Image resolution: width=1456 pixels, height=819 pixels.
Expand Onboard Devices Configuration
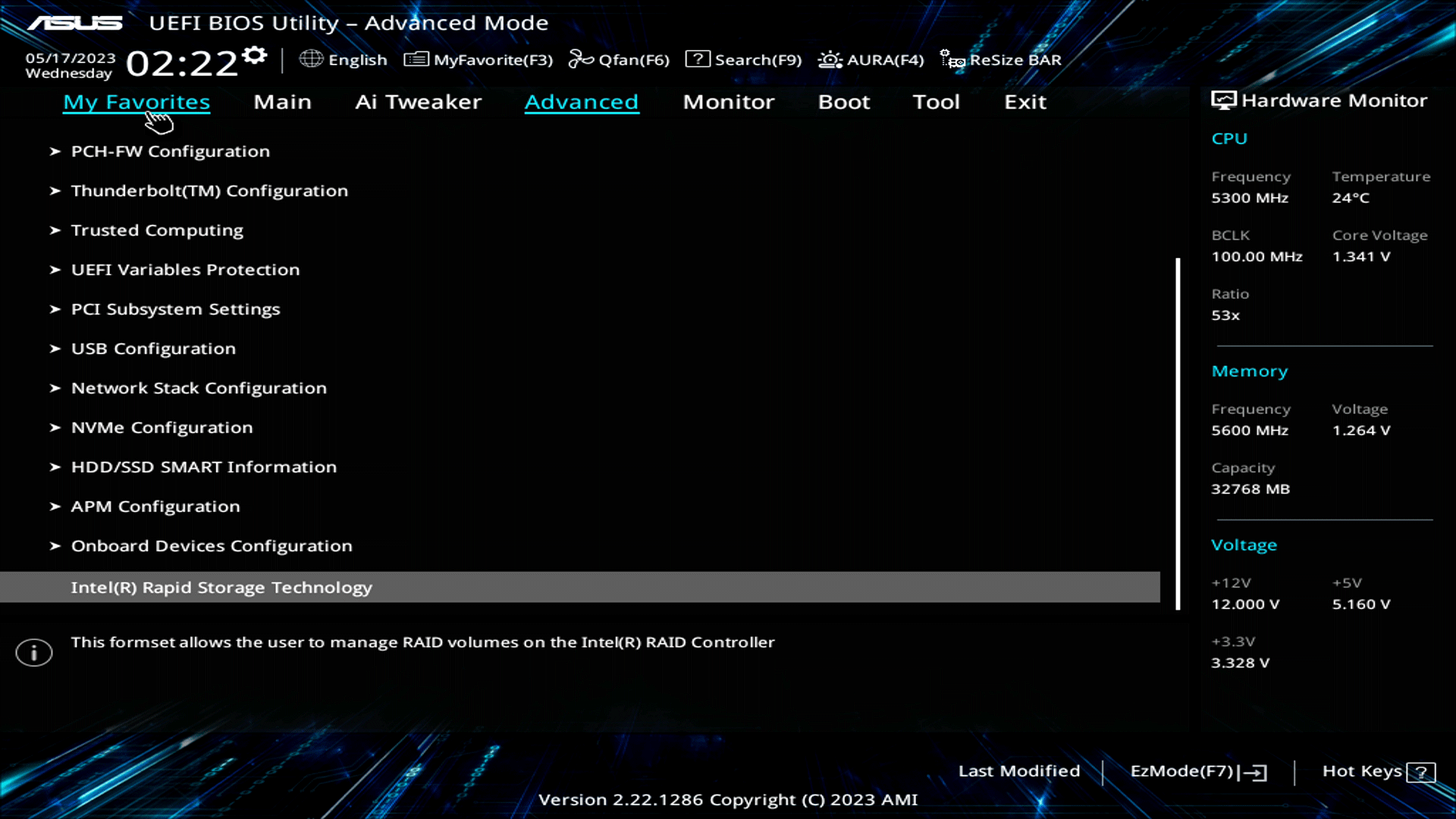tap(211, 545)
